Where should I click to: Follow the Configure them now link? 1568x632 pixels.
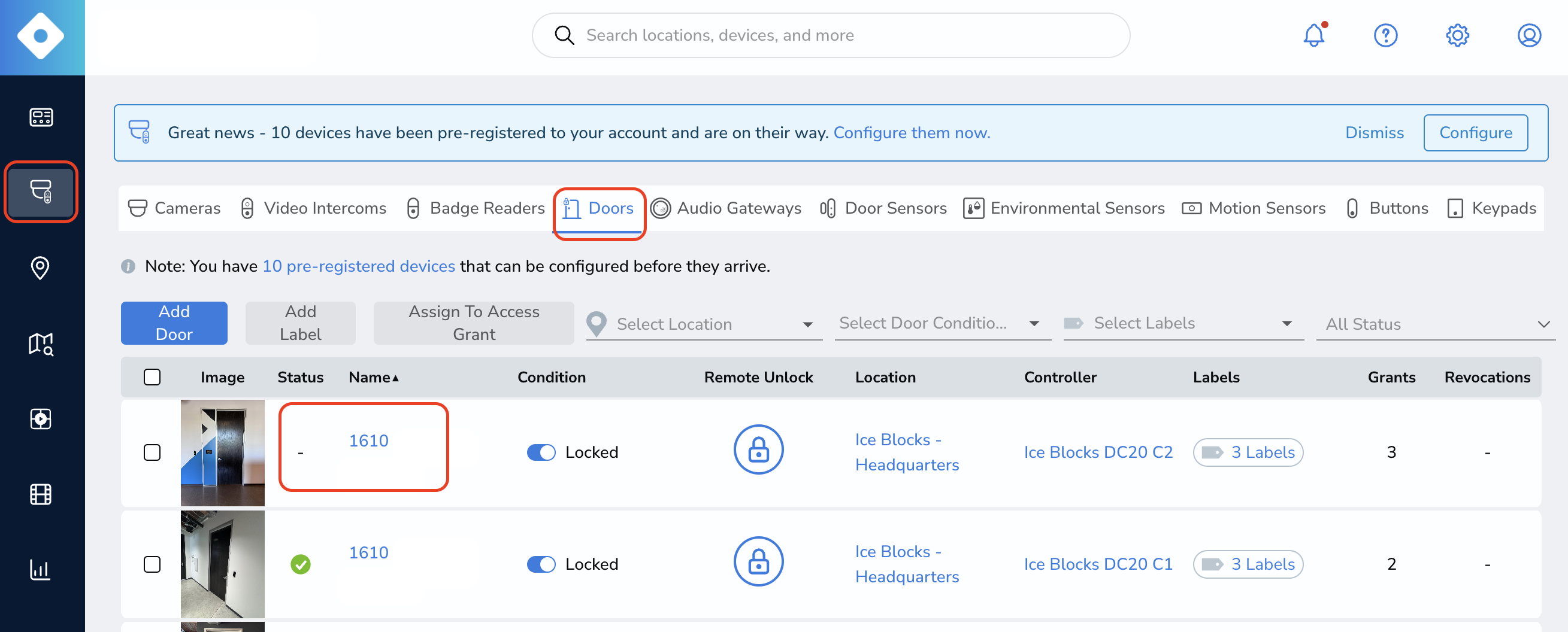(911, 133)
